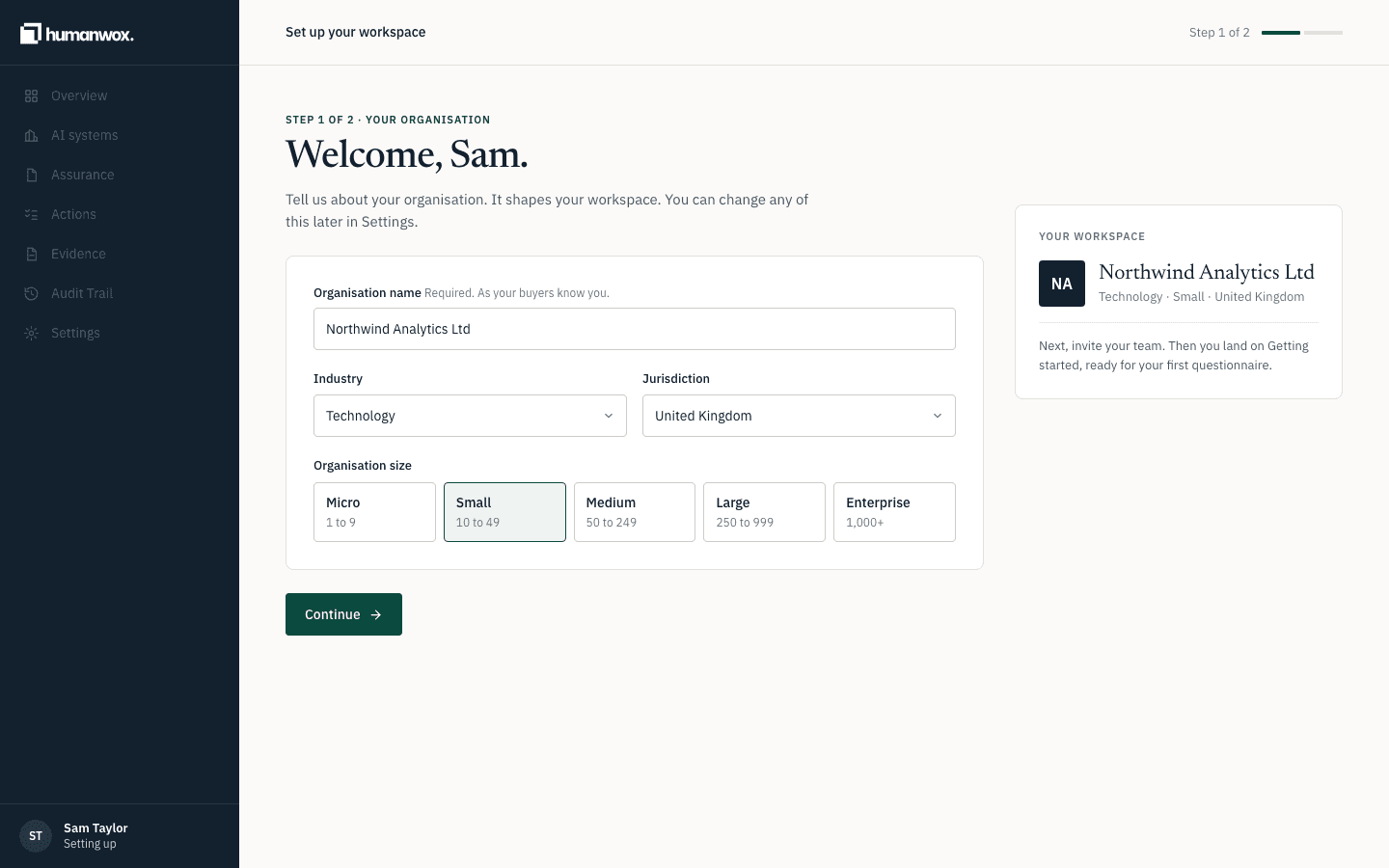
Task: Choose Large 250 to 999 size
Action: pos(764,512)
